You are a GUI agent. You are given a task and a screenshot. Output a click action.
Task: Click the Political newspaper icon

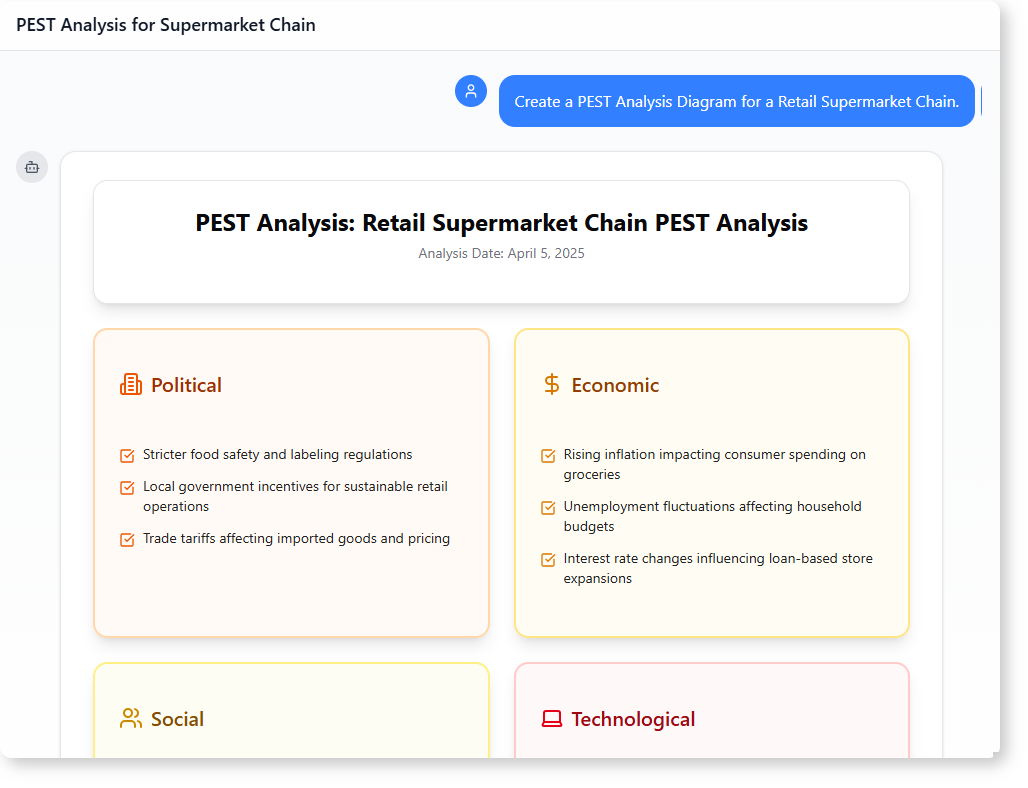(131, 385)
